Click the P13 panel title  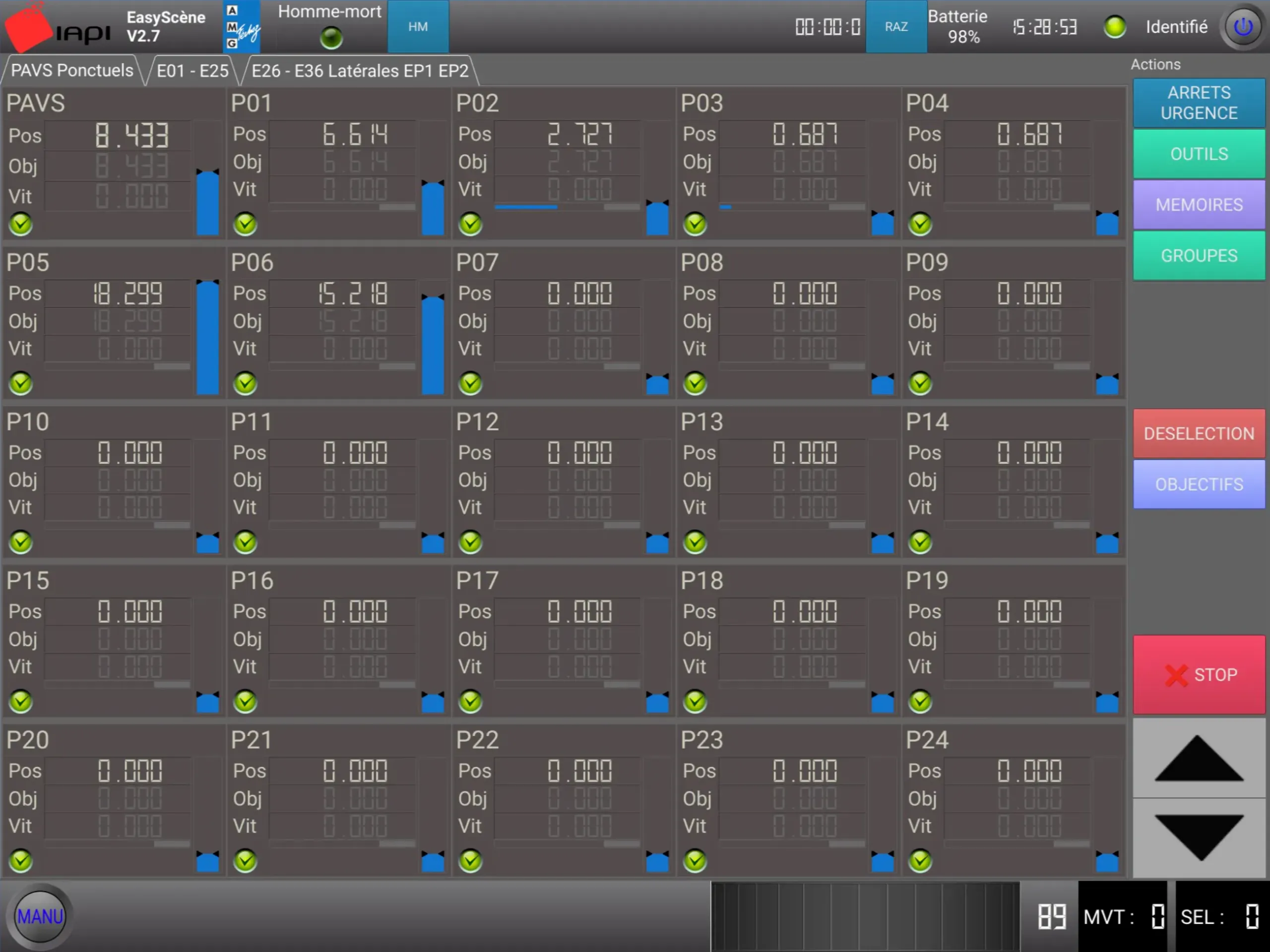pos(701,422)
